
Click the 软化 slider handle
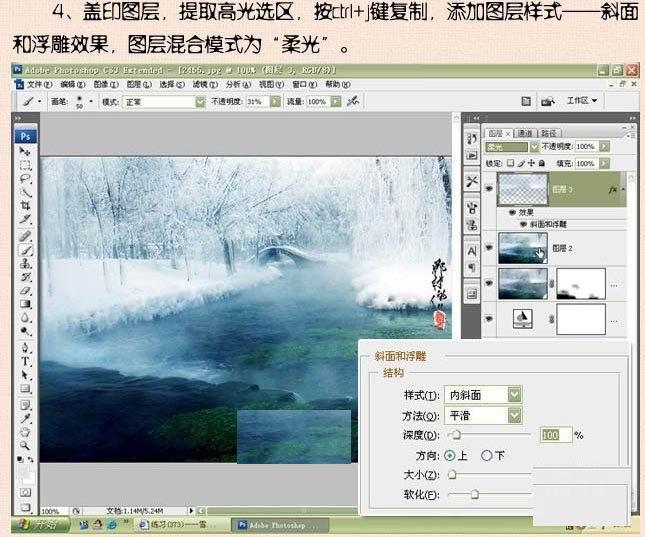pos(475,494)
